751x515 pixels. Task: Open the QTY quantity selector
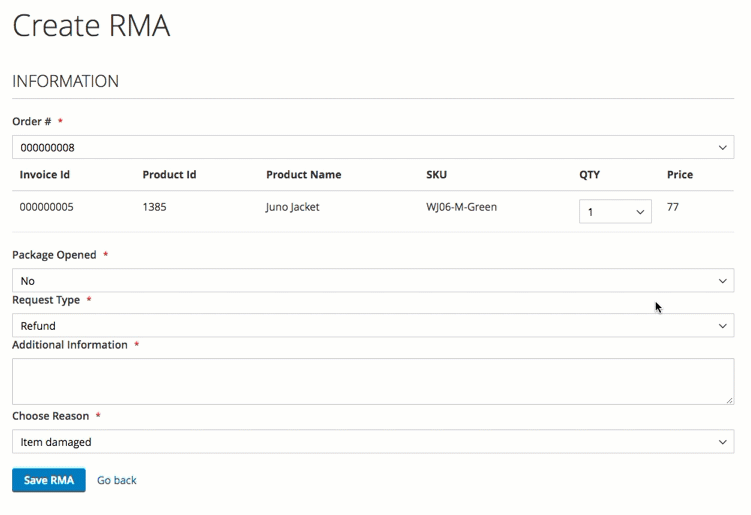615,211
